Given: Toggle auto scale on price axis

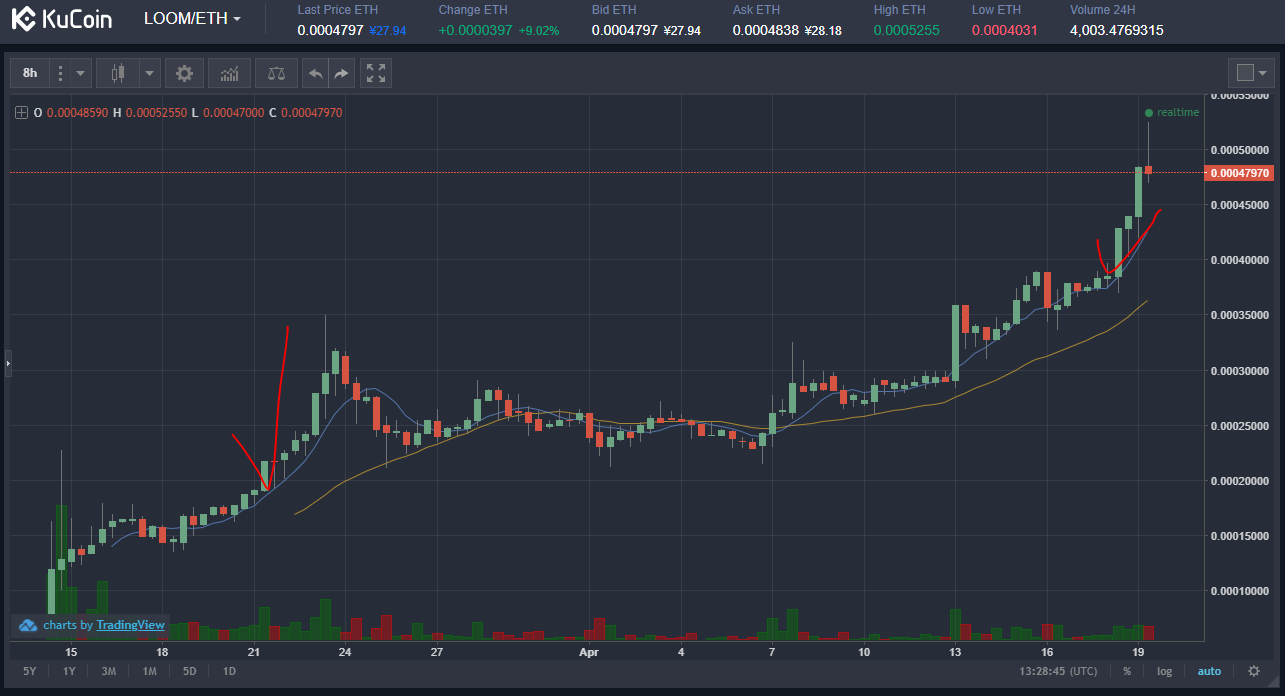Looking at the screenshot, I should click(x=1209, y=671).
